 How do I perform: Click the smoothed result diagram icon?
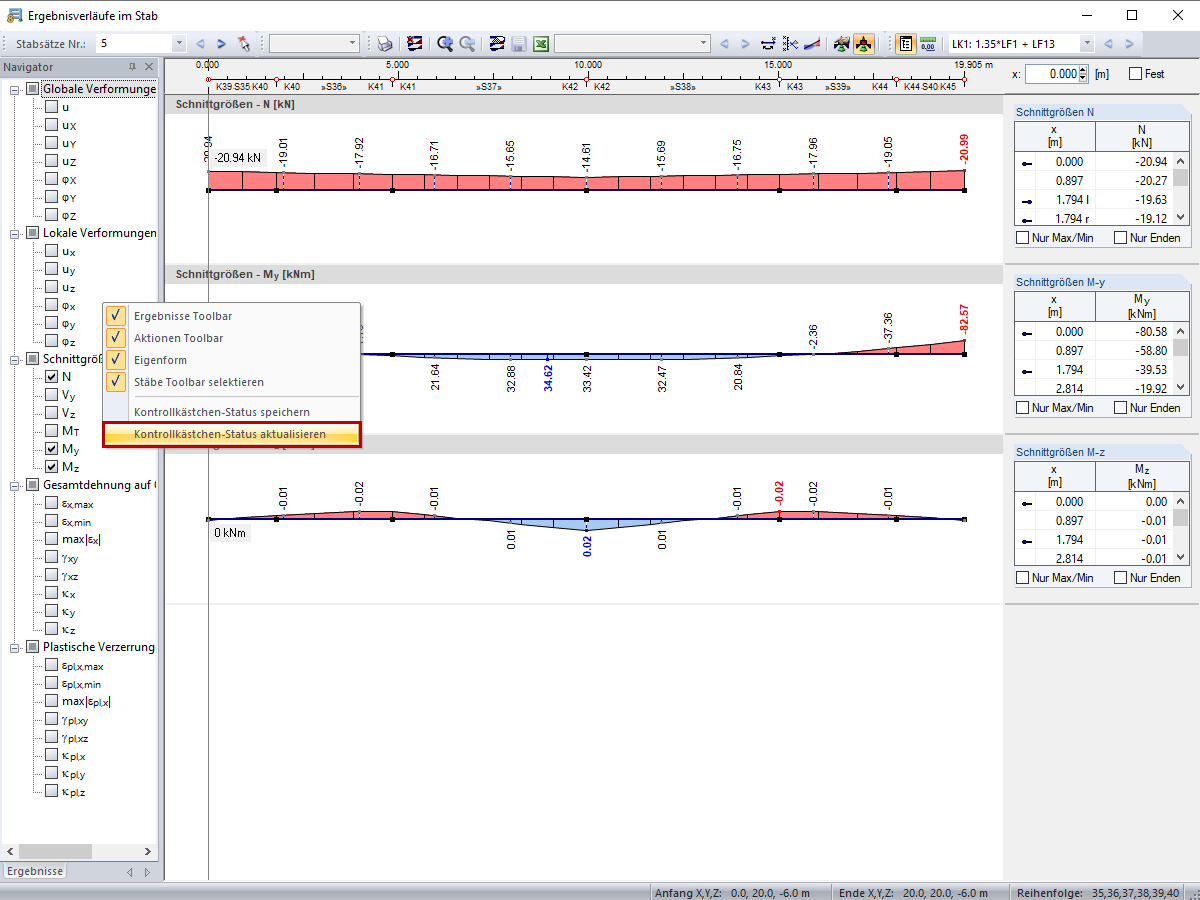point(813,44)
